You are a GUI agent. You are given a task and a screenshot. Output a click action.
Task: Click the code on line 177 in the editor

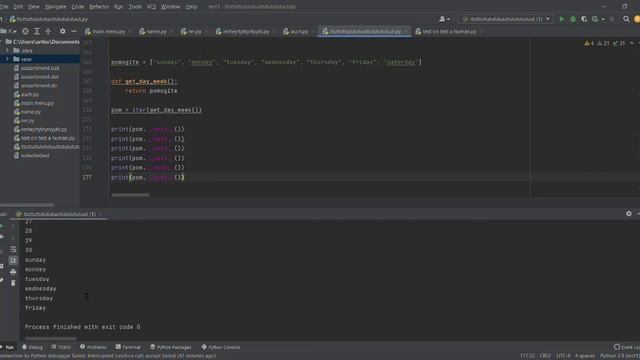[x=148, y=177]
